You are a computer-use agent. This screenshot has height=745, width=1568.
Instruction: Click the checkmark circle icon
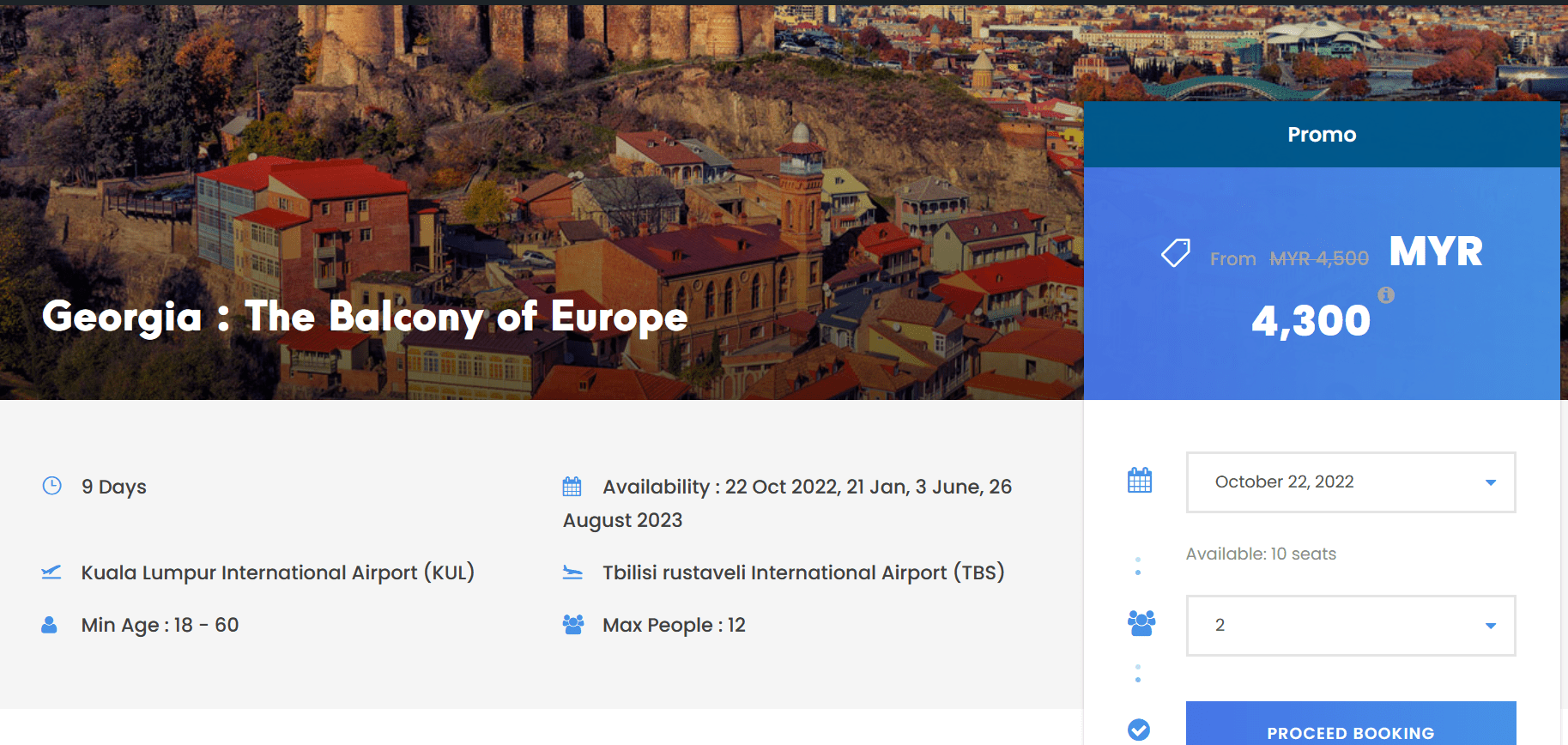(1138, 730)
